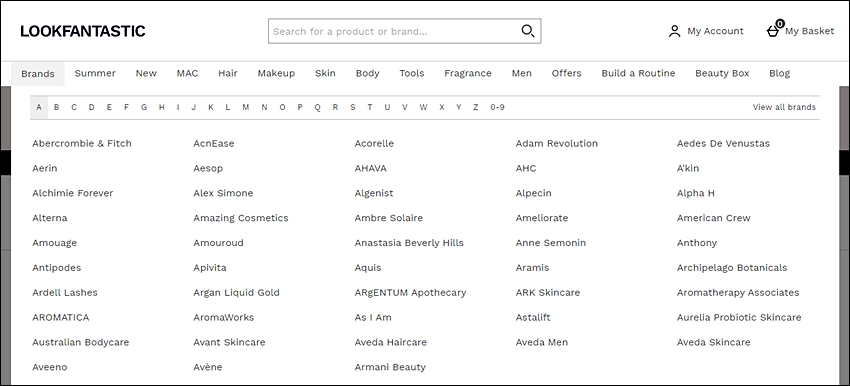
Task: Open Aromatherapy Associates brand
Action: click(x=738, y=293)
